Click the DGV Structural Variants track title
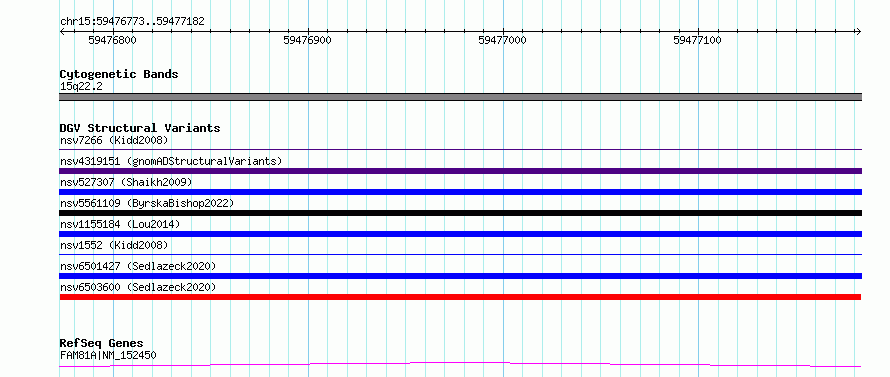 [x=140, y=128]
